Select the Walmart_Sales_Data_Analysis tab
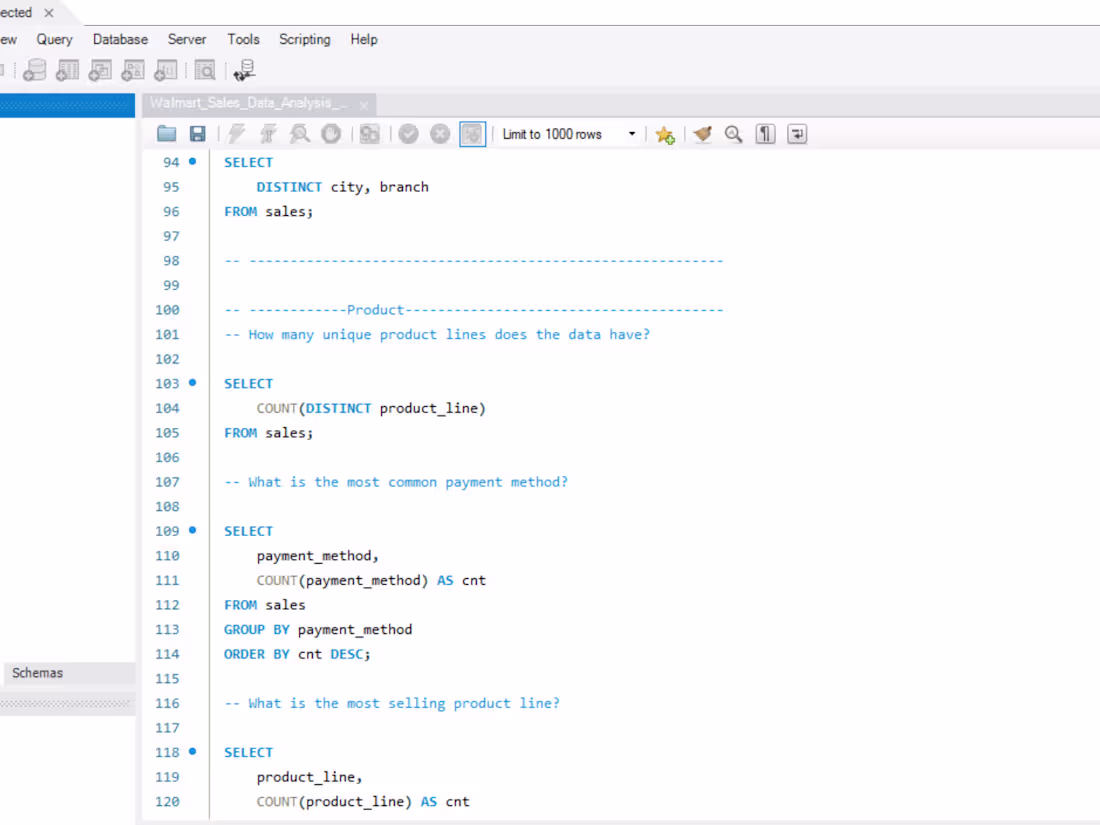1100x825 pixels. tap(248, 103)
